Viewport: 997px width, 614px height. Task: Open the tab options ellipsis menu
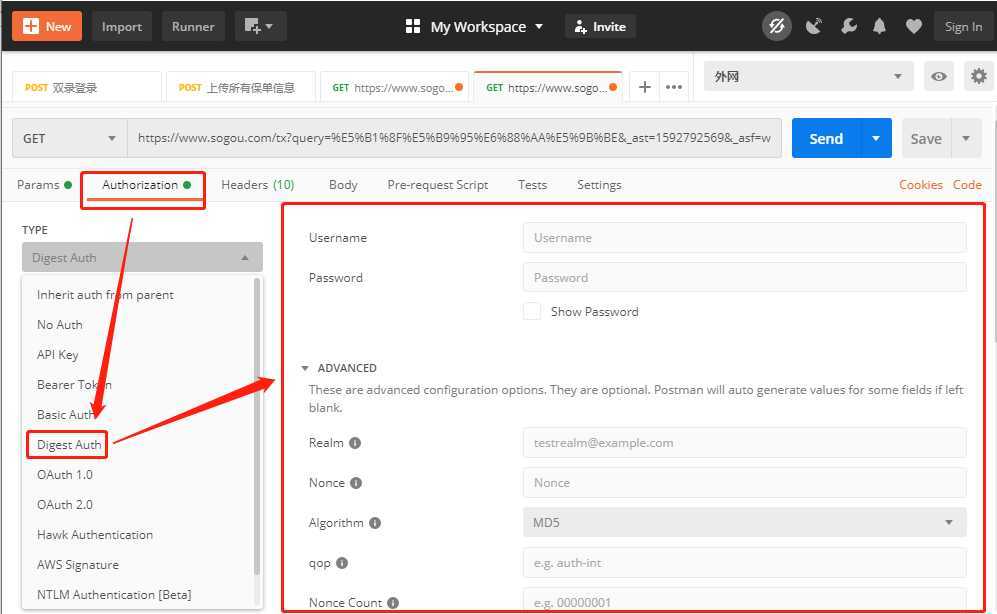click(673, 87)
